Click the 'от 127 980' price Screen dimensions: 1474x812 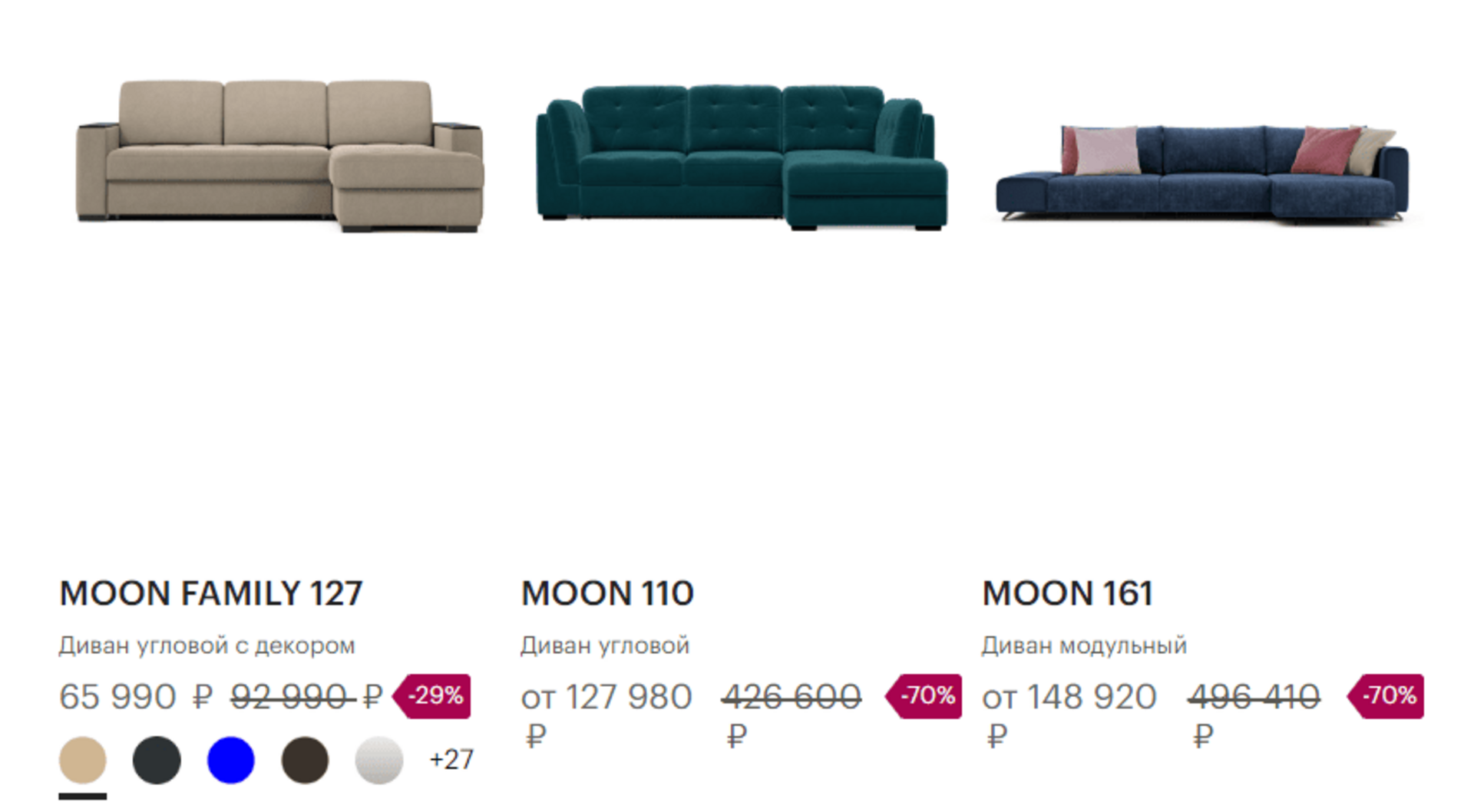606,697
